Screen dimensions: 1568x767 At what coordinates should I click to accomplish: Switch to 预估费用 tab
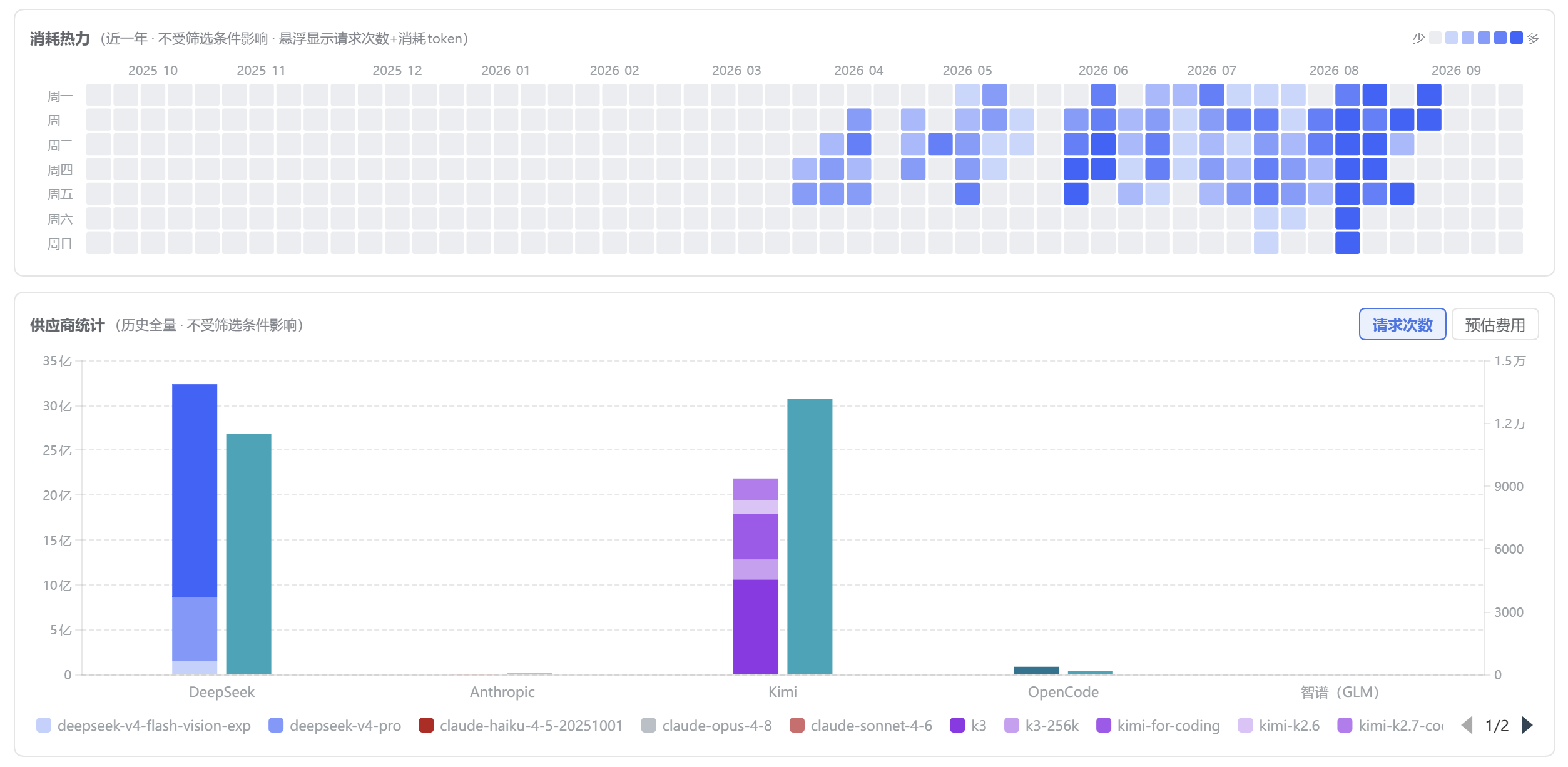1495,325
